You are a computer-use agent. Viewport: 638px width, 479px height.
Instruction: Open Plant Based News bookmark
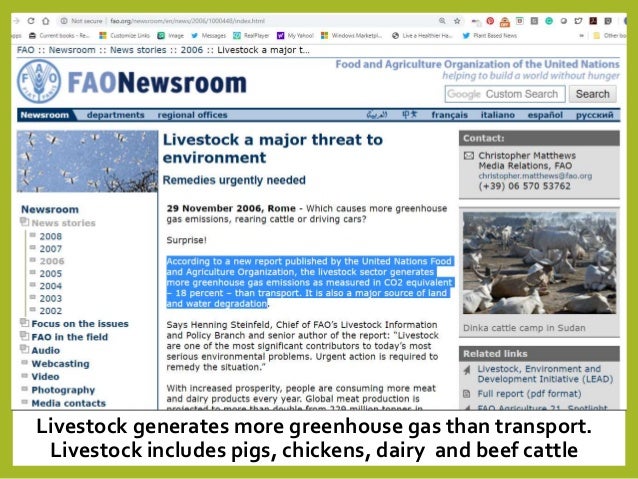click(489, 36)
